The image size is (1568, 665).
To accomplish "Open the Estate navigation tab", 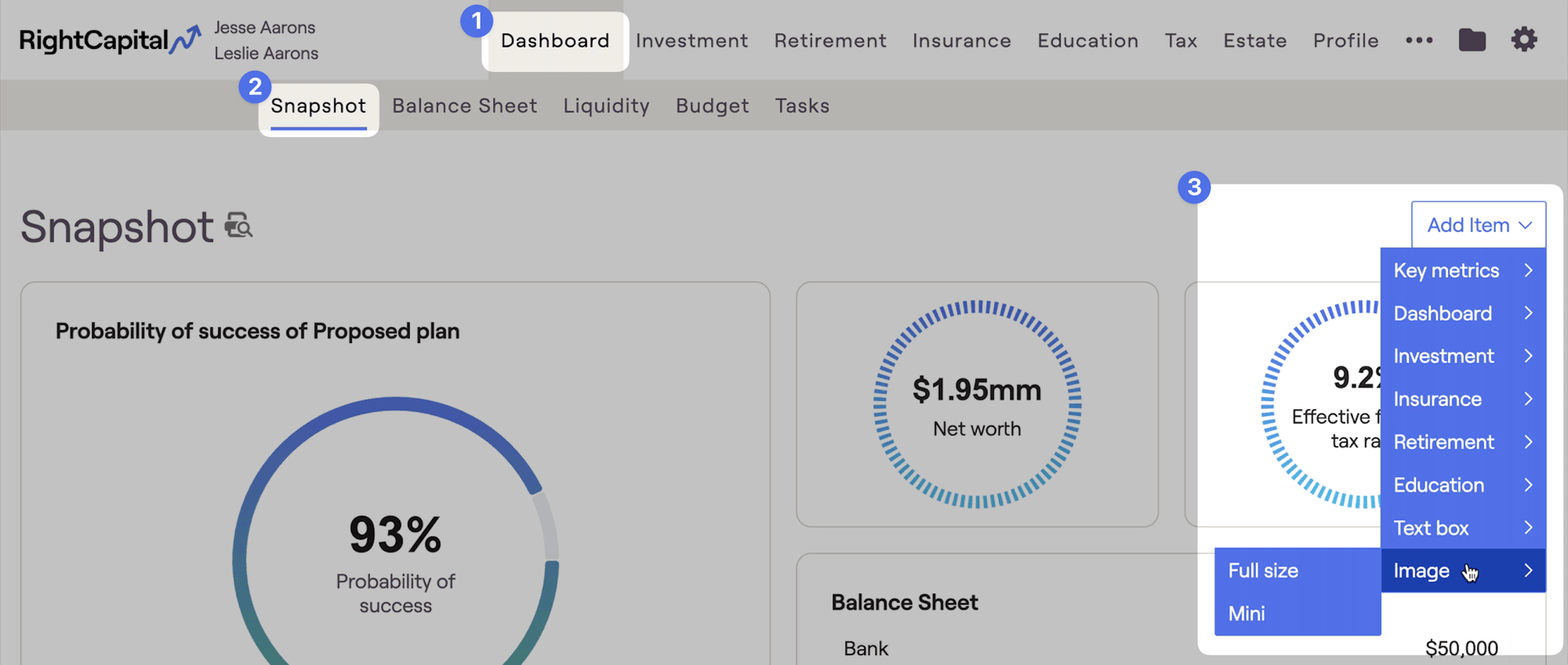I will [x=1255, y=41].
